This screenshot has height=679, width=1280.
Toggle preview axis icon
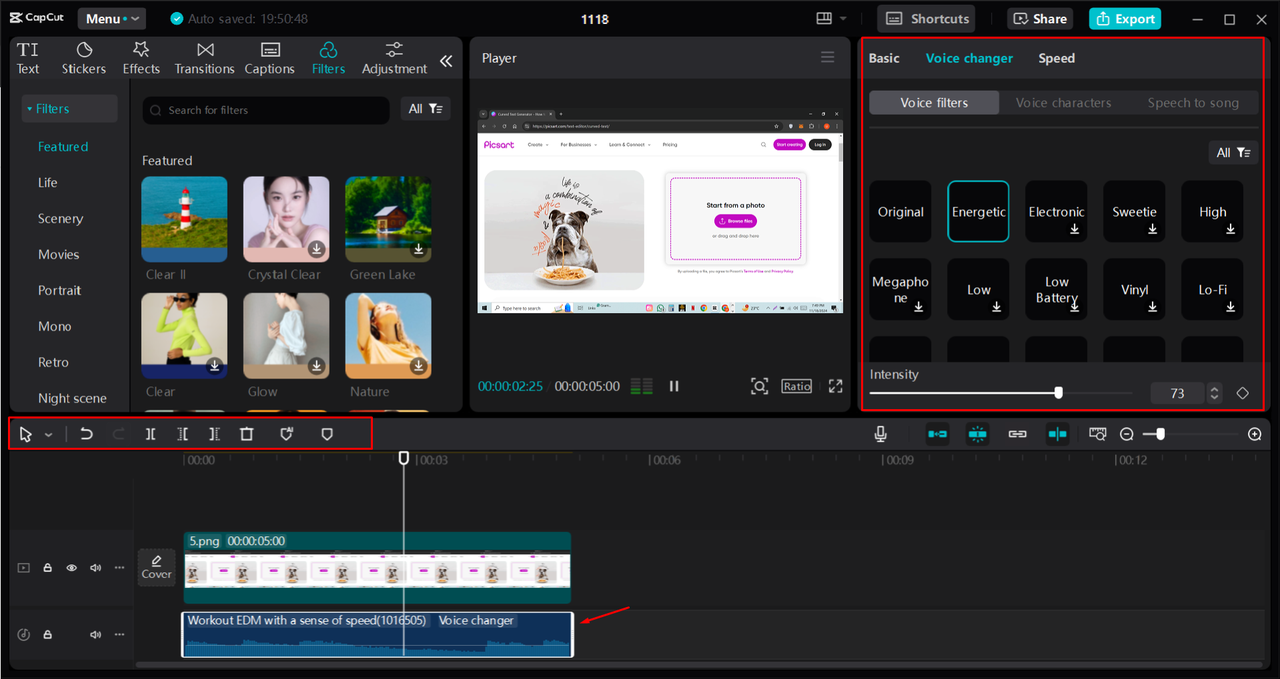coord(1058,434)
